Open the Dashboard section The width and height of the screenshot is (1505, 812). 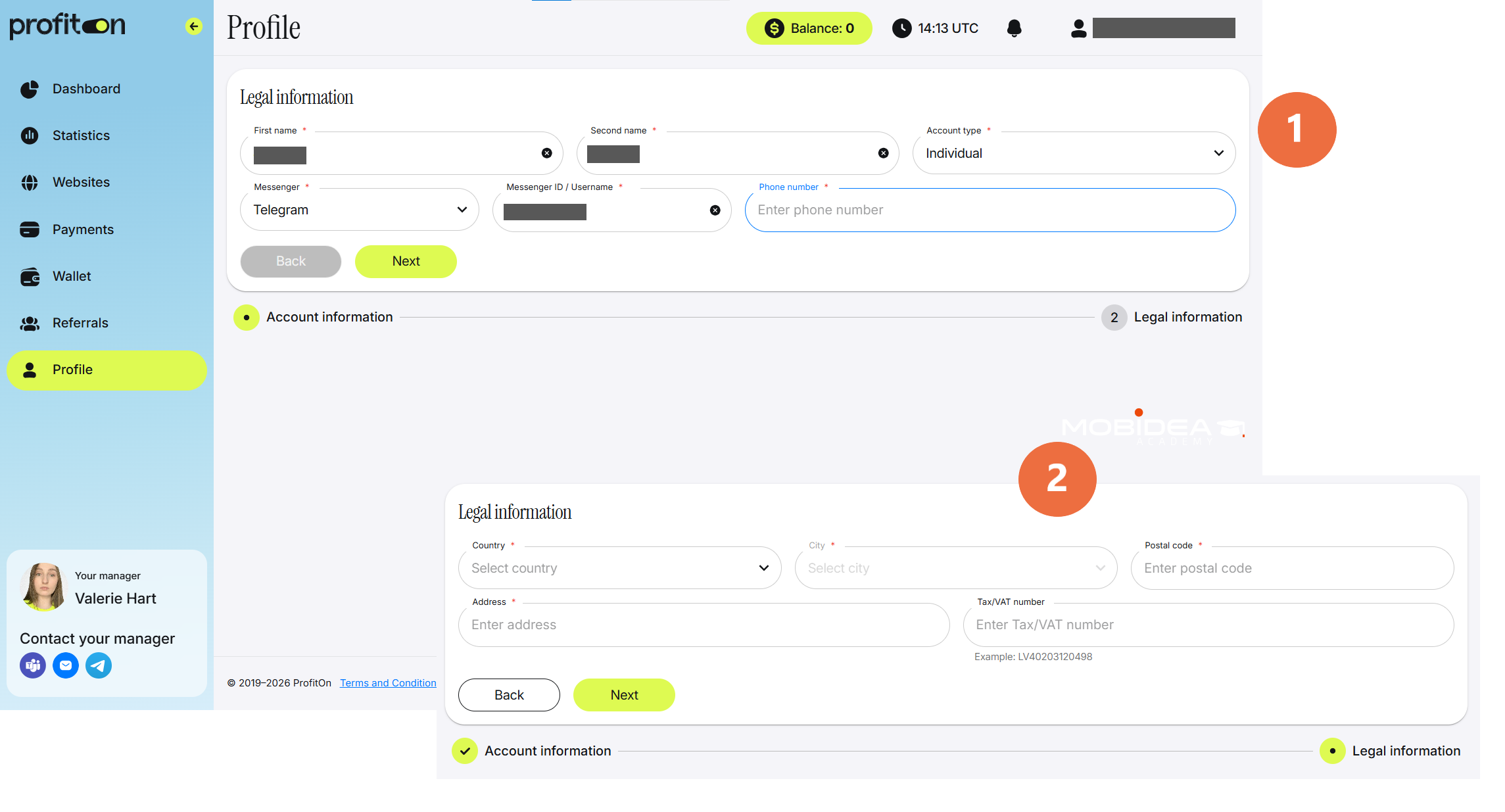click(x=85, y=88)
